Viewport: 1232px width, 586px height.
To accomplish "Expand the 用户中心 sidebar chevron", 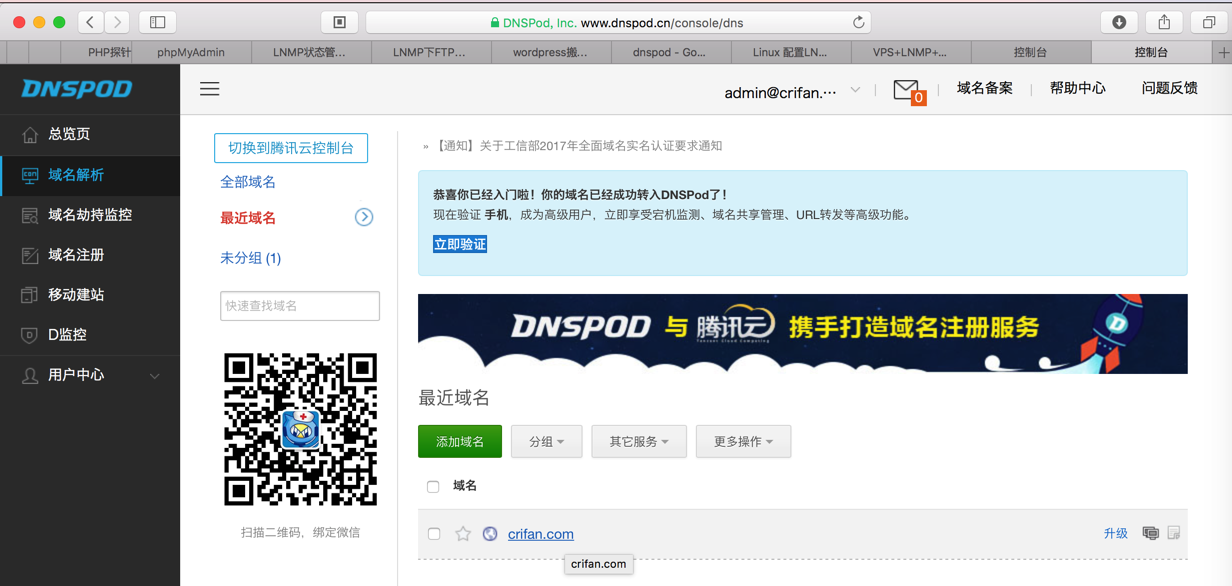I will click(x=155, y=376).
